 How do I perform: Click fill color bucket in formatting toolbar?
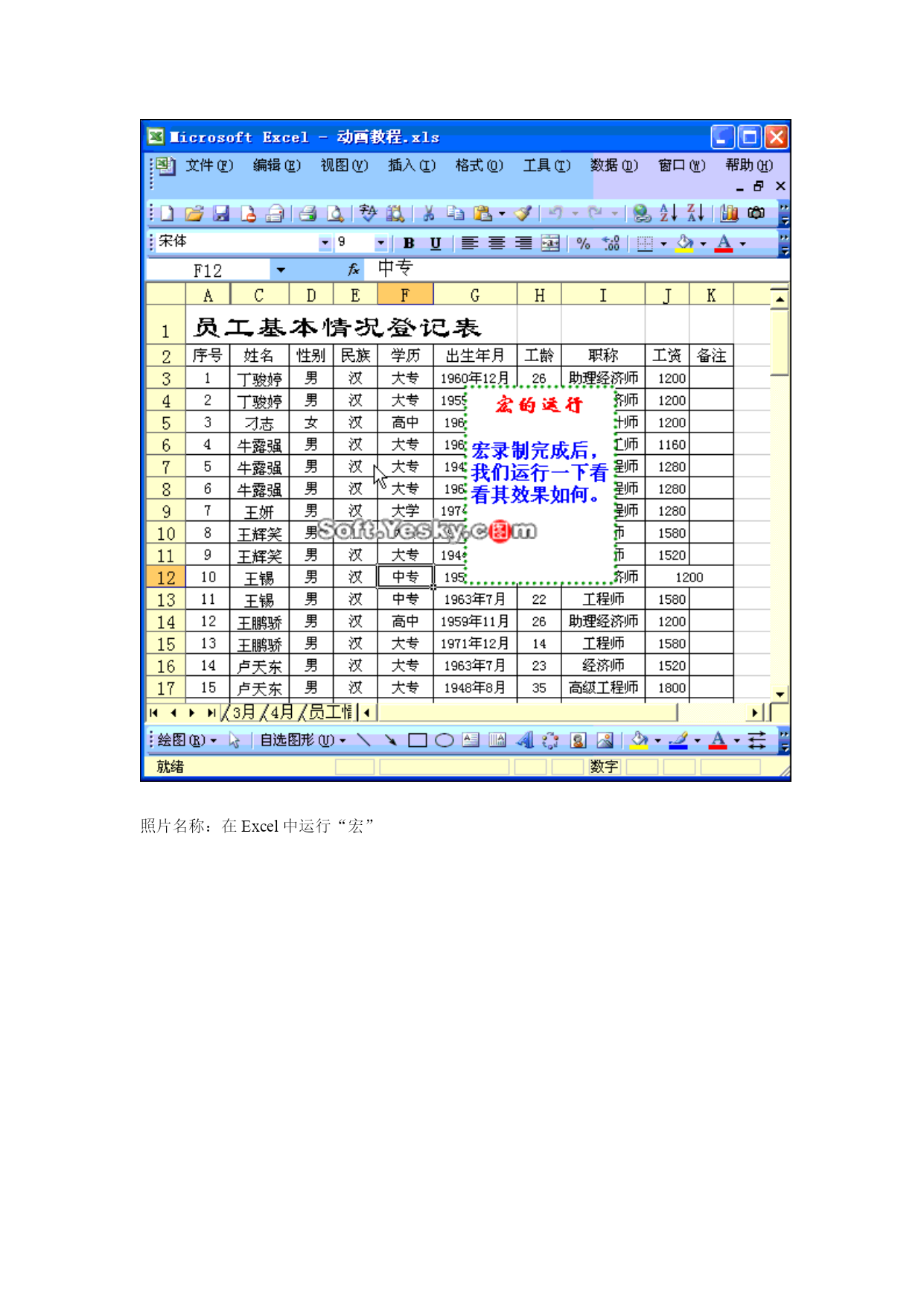pos(685,243)
